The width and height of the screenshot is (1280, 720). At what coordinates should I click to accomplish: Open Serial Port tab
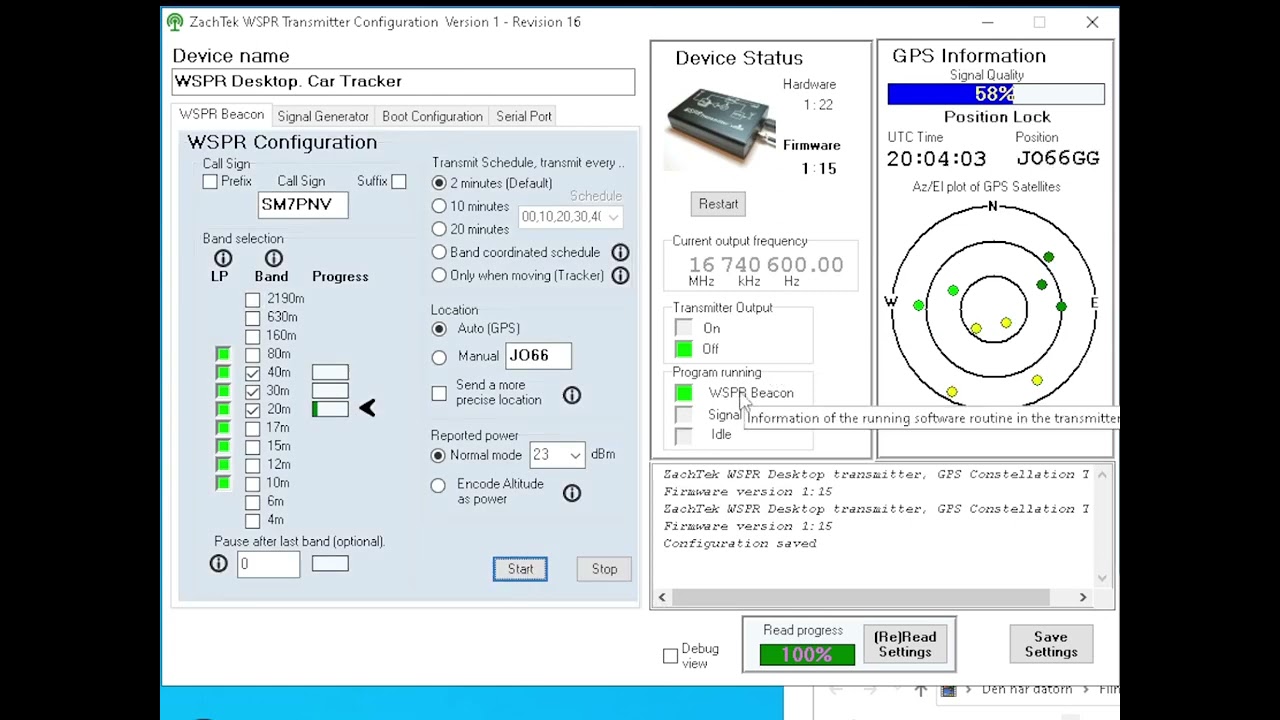click(x=524, y=117)
